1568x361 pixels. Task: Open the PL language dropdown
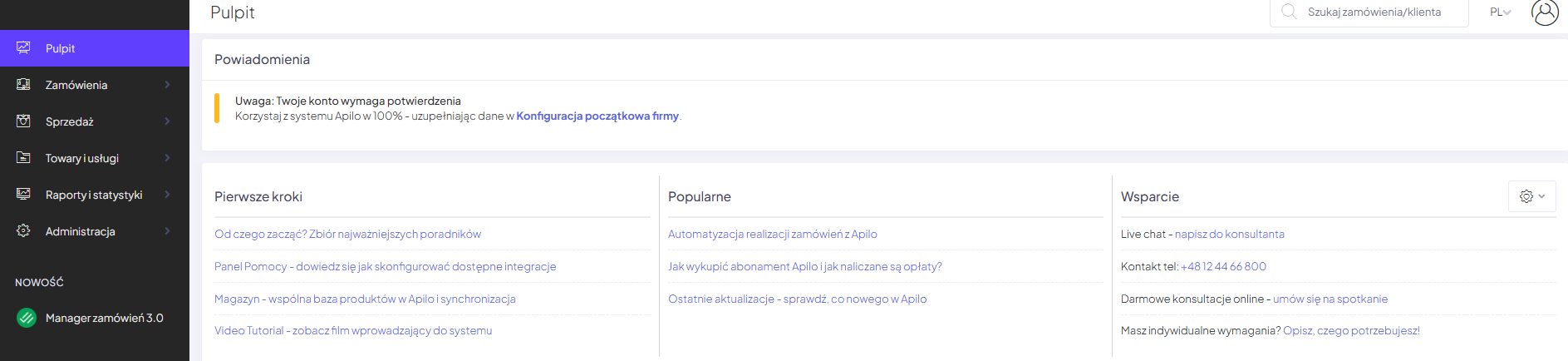1500,12
